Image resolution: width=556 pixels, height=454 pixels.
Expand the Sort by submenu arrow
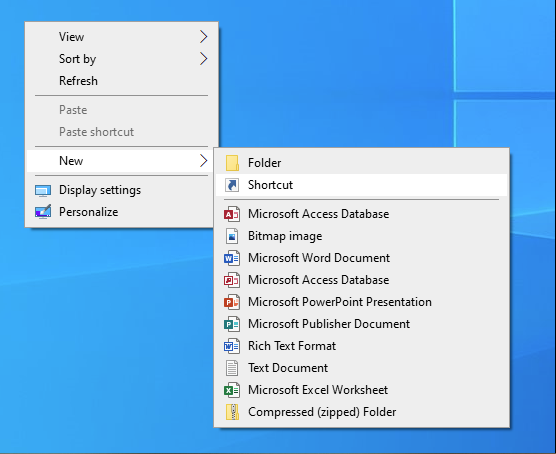203,59
